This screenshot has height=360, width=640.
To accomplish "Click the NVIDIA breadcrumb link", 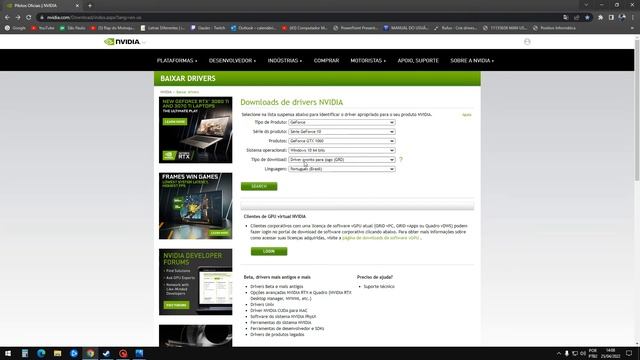I will tap(166, 92).
